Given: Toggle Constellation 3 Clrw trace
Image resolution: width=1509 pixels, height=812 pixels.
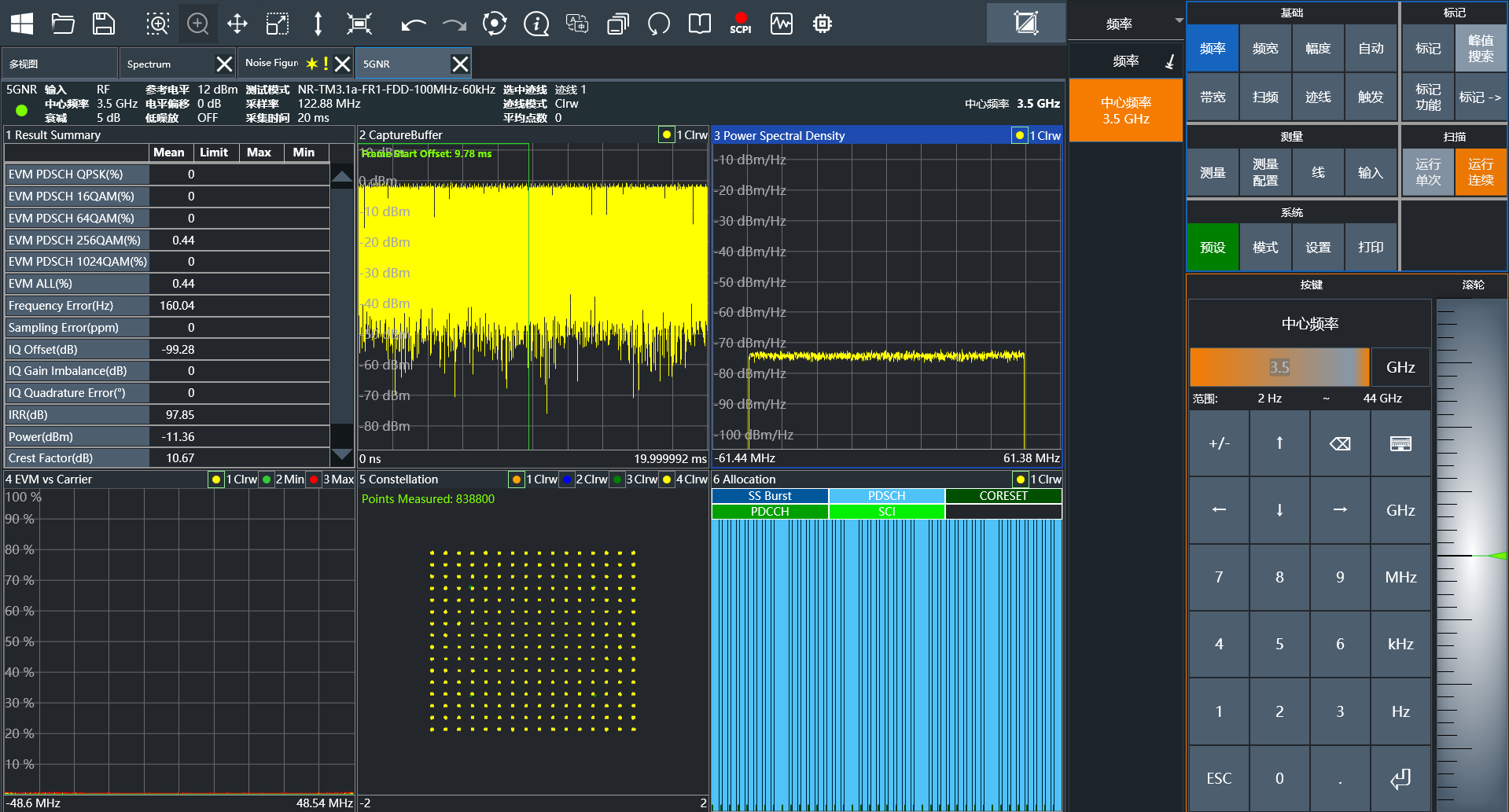Looking at the screenshot, I should pyautogui.click(x=617, y=479).
